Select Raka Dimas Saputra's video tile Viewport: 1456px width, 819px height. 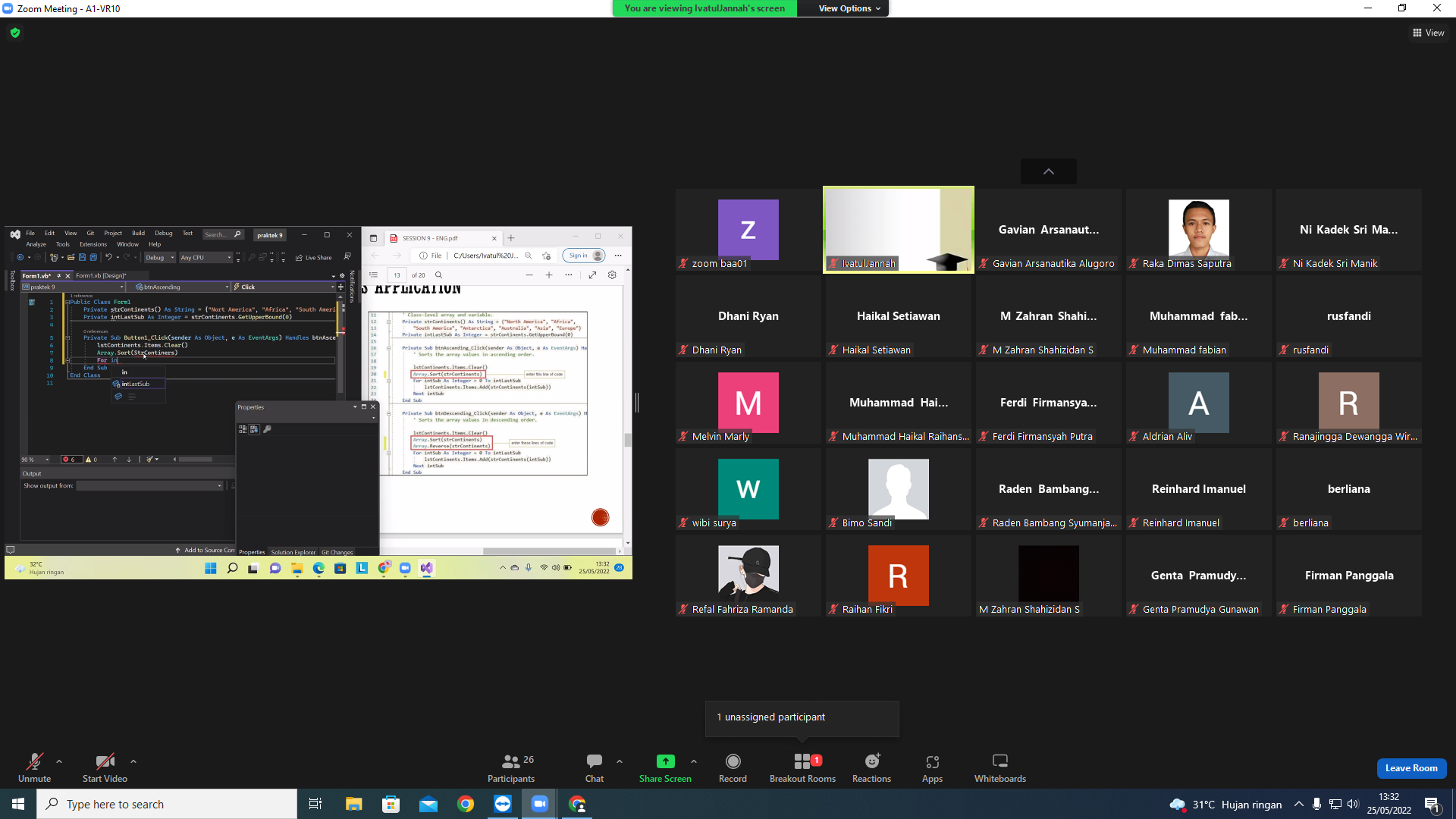click(x=1199, y=230)
